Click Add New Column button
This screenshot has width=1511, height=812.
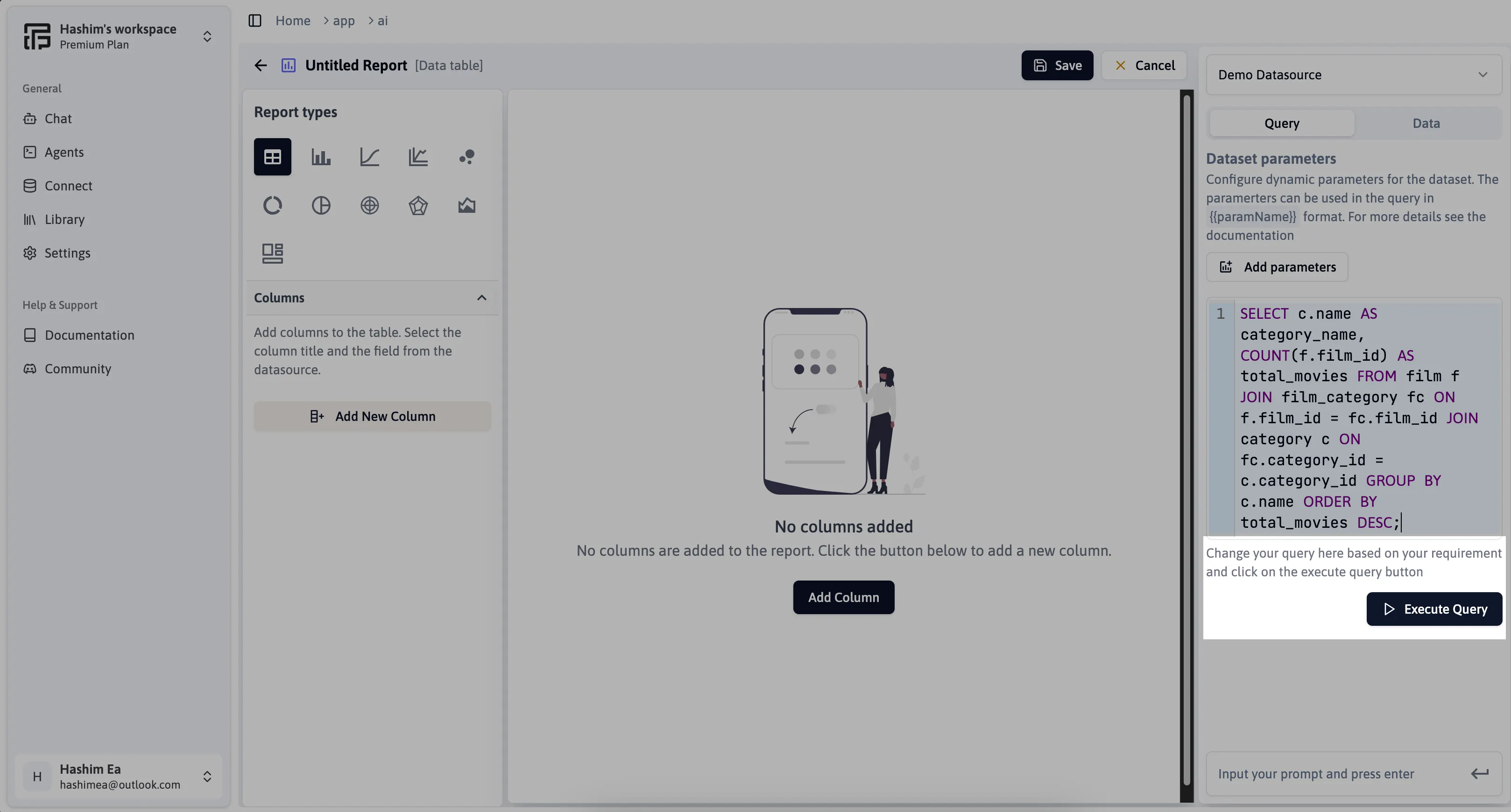(x=372, y=416)
